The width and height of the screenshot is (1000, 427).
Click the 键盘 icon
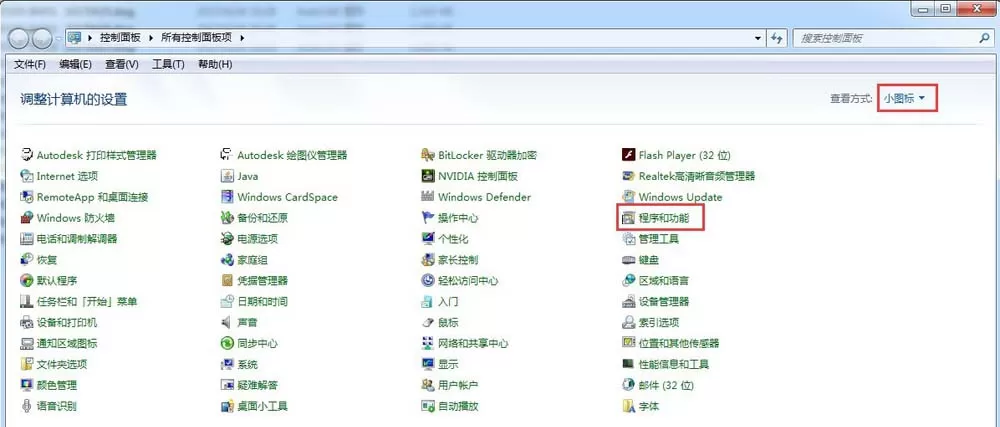[628, 260]
